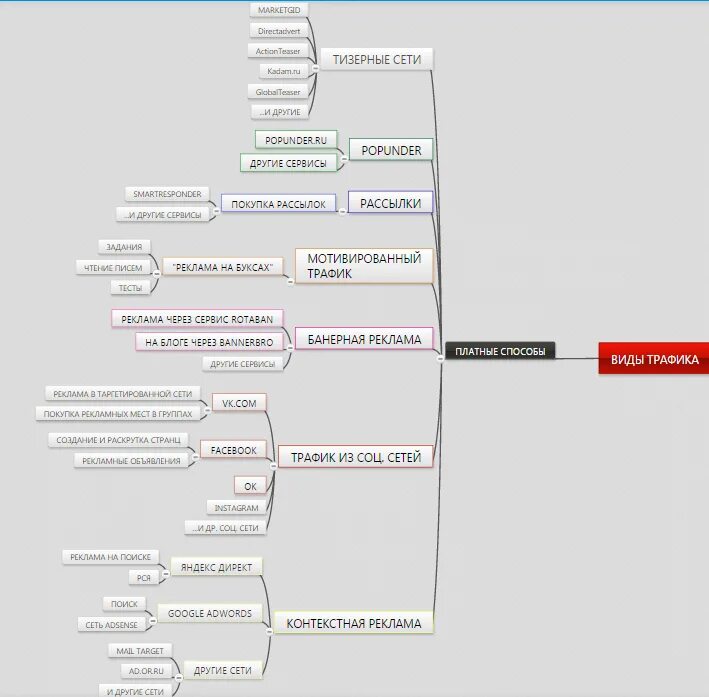709x697 pixels.
Task: Select the ЯНДЕКС ДИРЕКТ node
Action: pyautogui.click(x=216, y=567)
